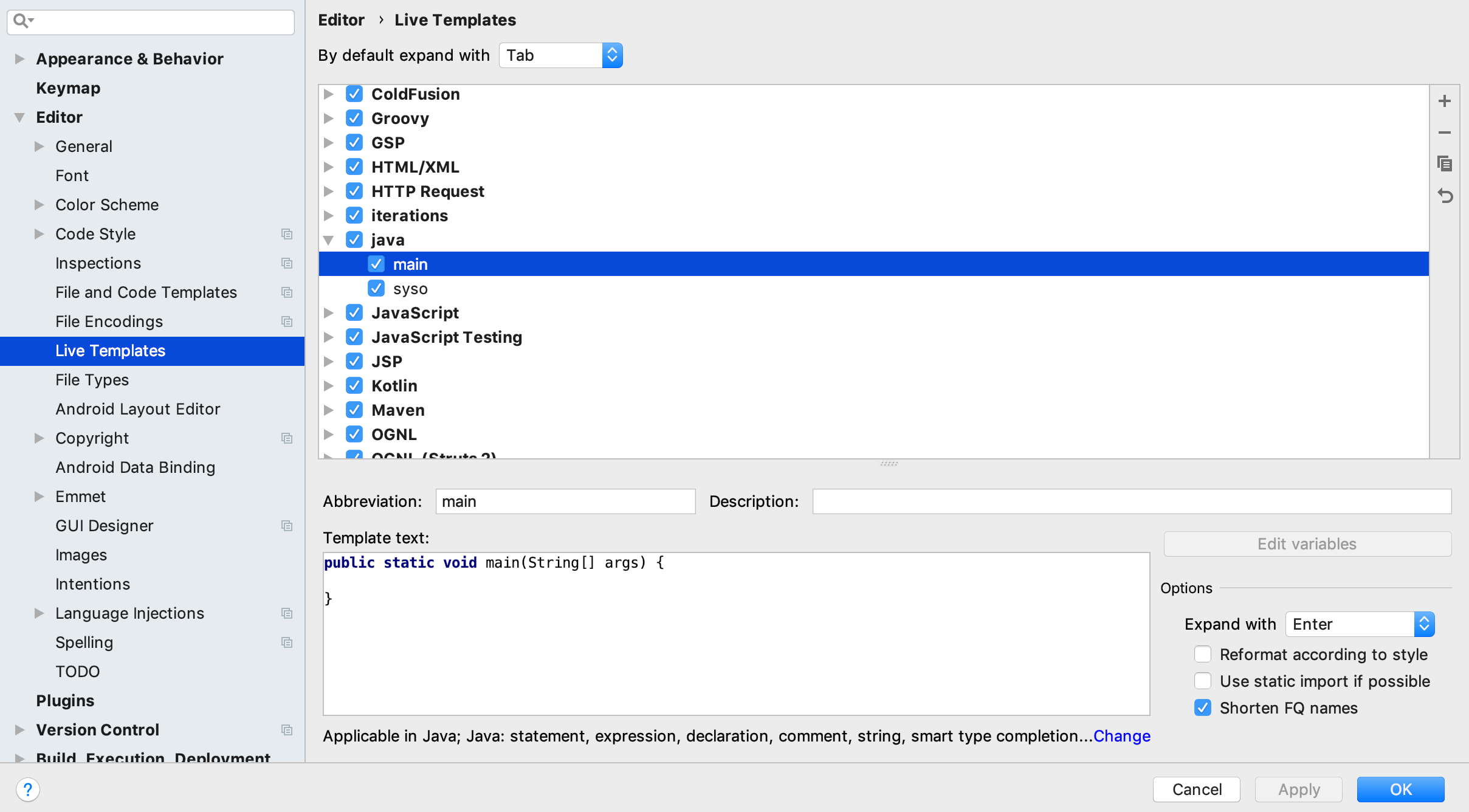Collapse the java template group
This screenshot has width=1469, height=812.
tap(328, 240)
